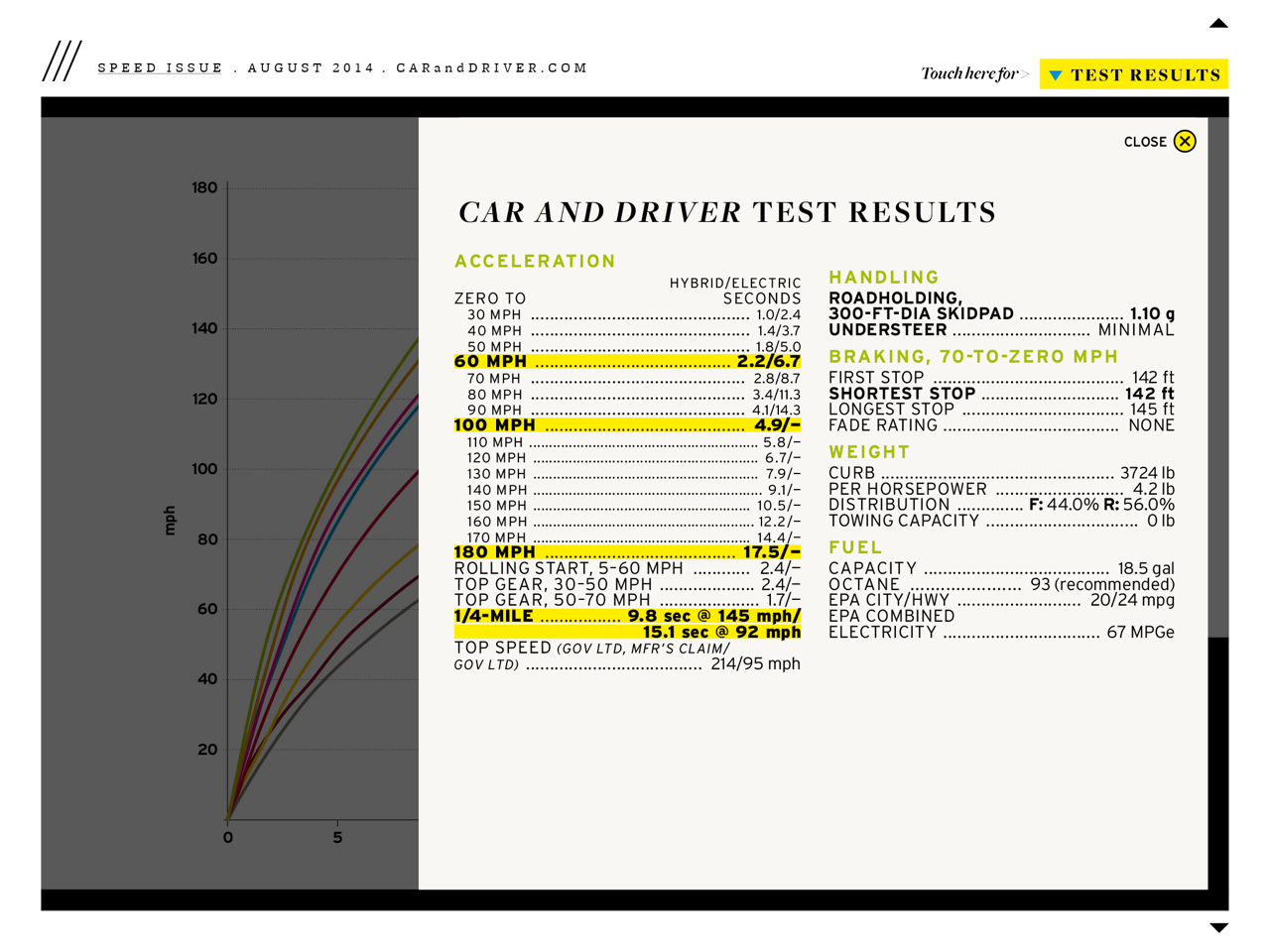Click the WEIGHT section heading

[869, 452]
